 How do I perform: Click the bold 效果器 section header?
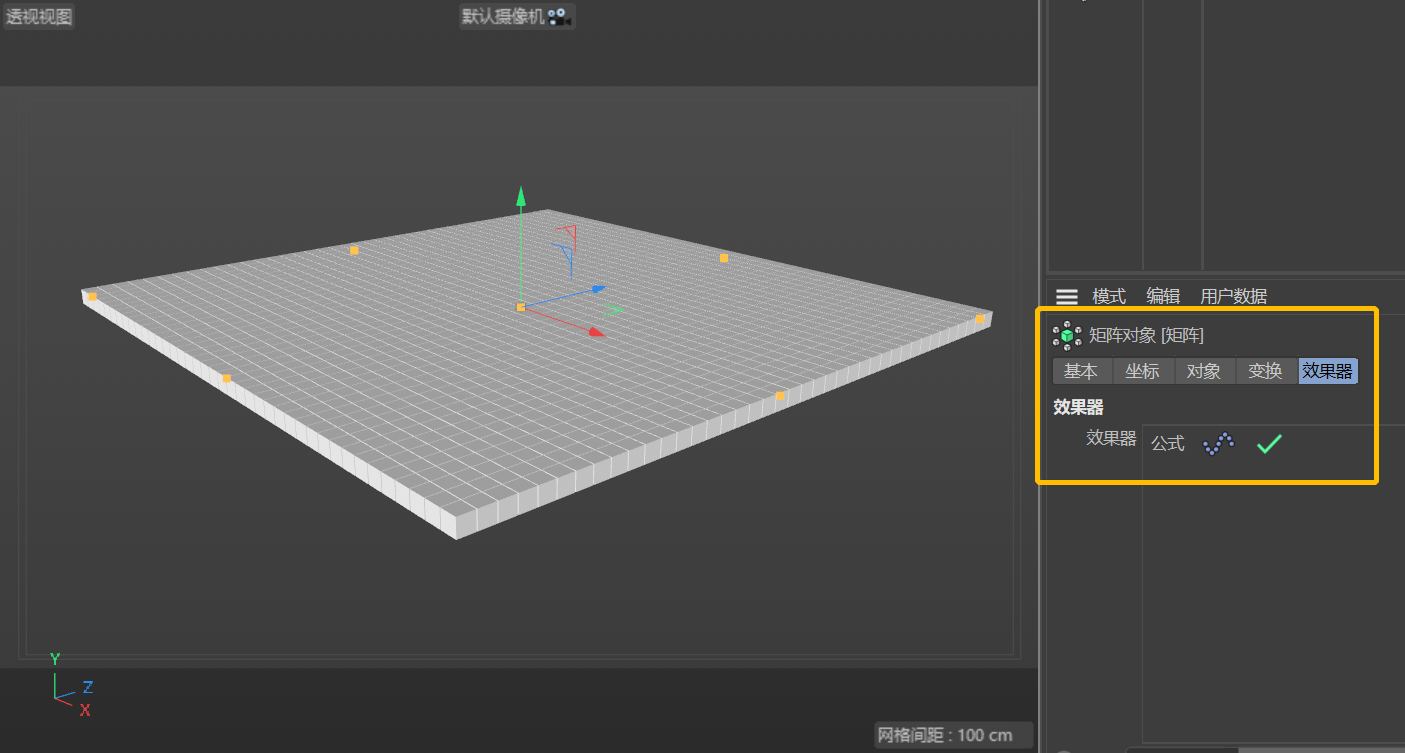[1078, 407]
